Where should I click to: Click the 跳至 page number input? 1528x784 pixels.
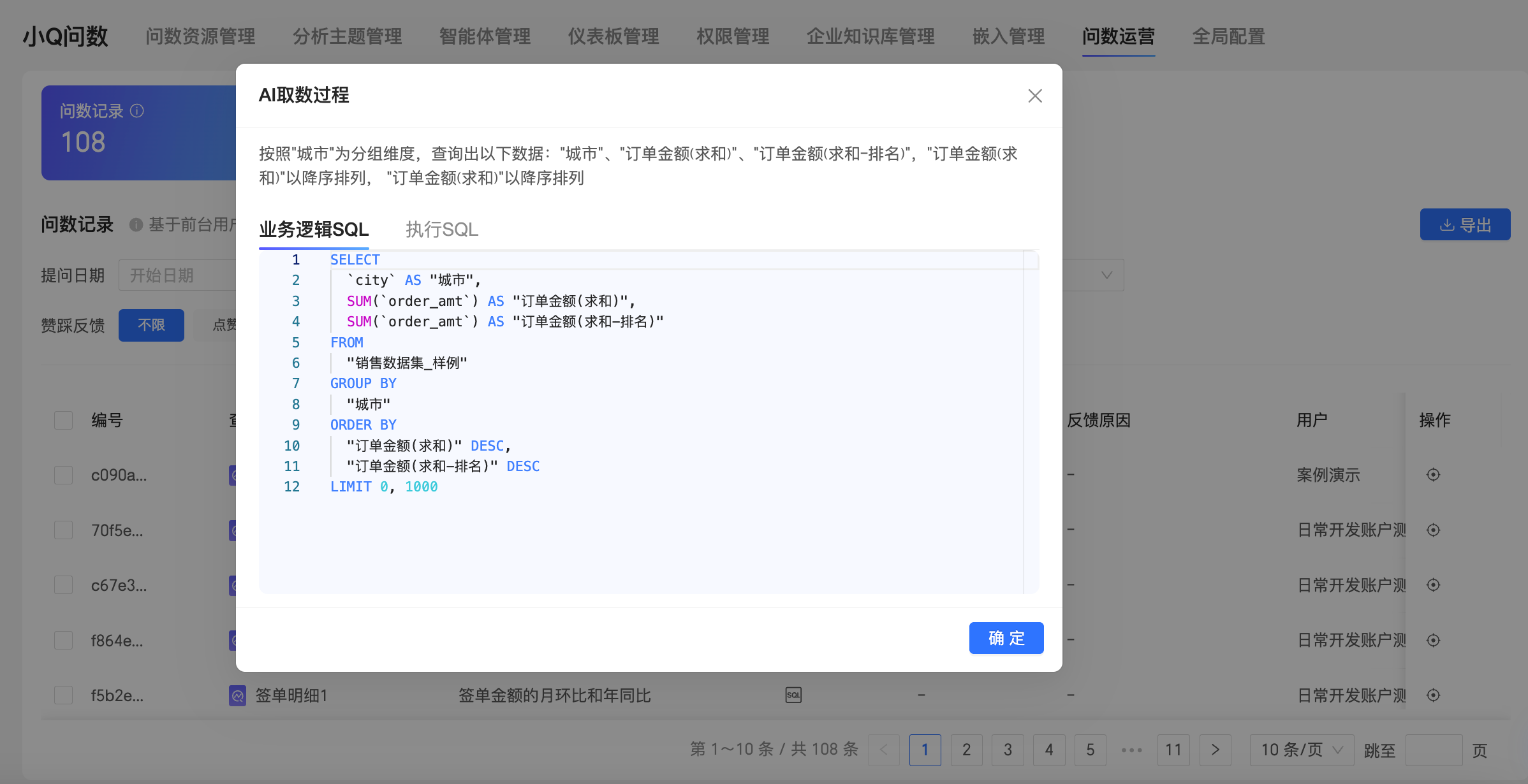(x=1434, y=750)
